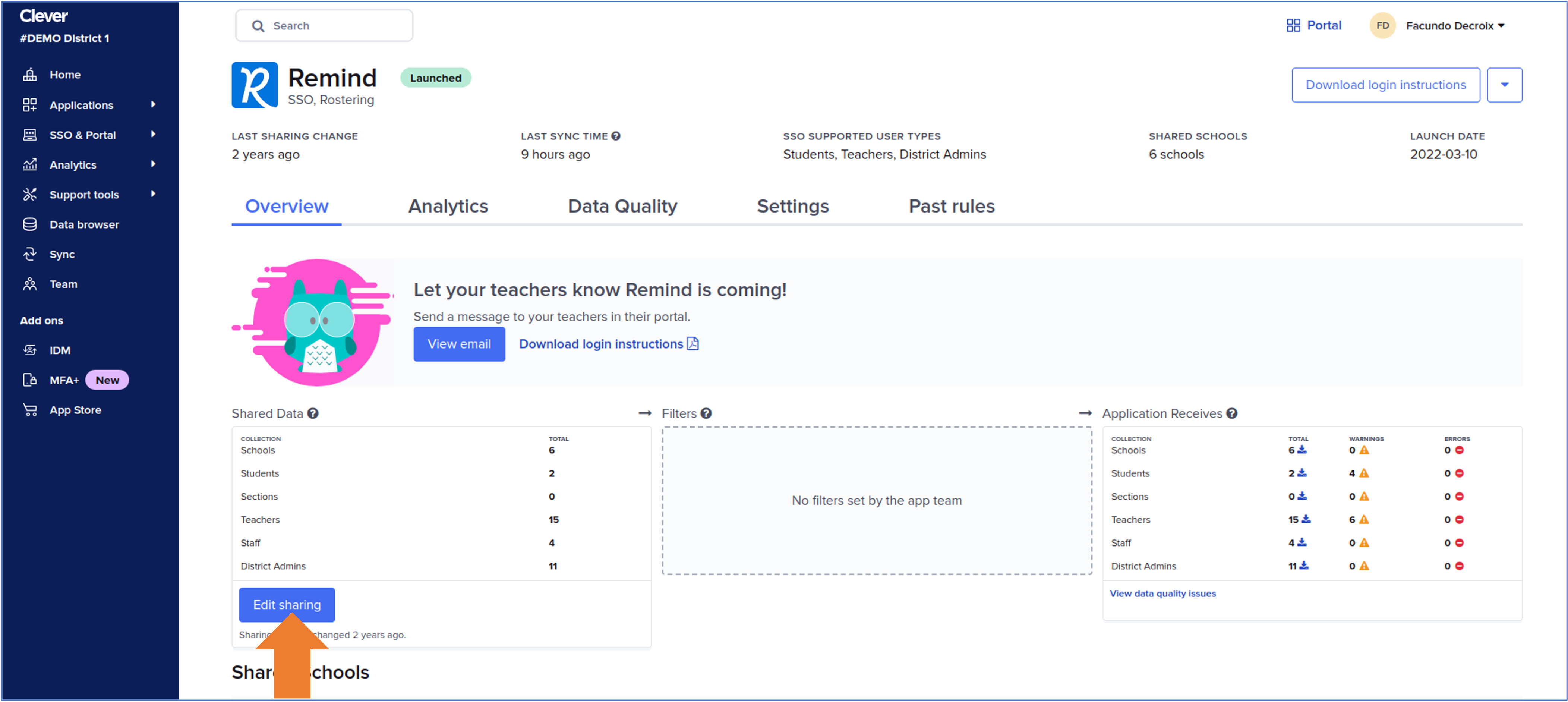Download Teachers total in Application Receives
This screenshot has height=702, width=1568.
click(1306, 519)
